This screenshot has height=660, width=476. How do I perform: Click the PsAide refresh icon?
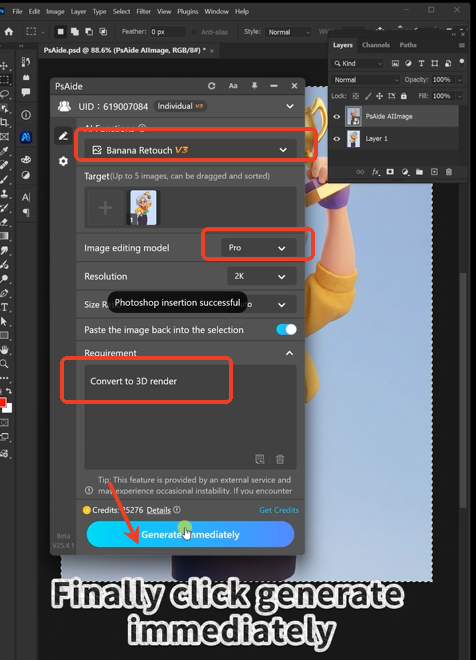[x=211, y=86]
